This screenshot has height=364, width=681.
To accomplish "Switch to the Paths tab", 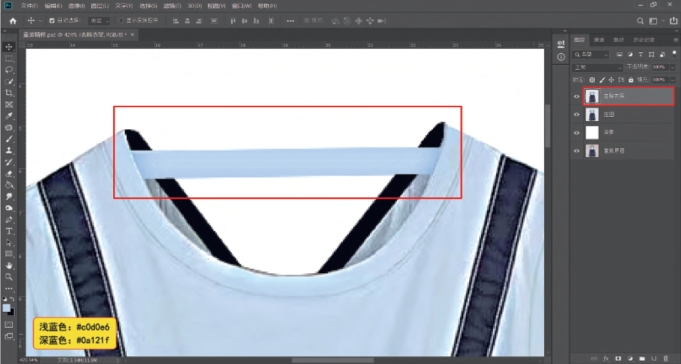I will pyautogui.click(x=618, y=40).
